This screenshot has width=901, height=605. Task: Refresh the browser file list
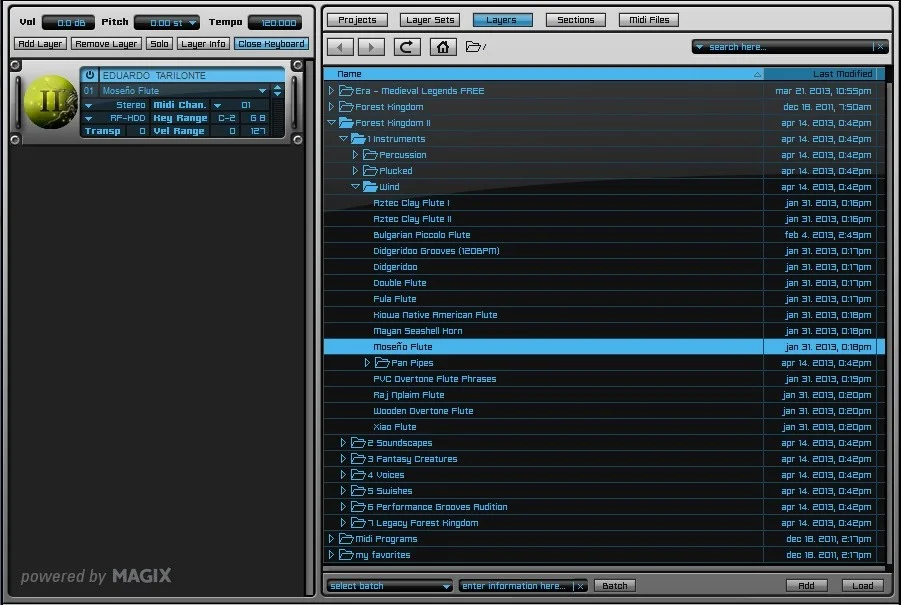point(407,47)
